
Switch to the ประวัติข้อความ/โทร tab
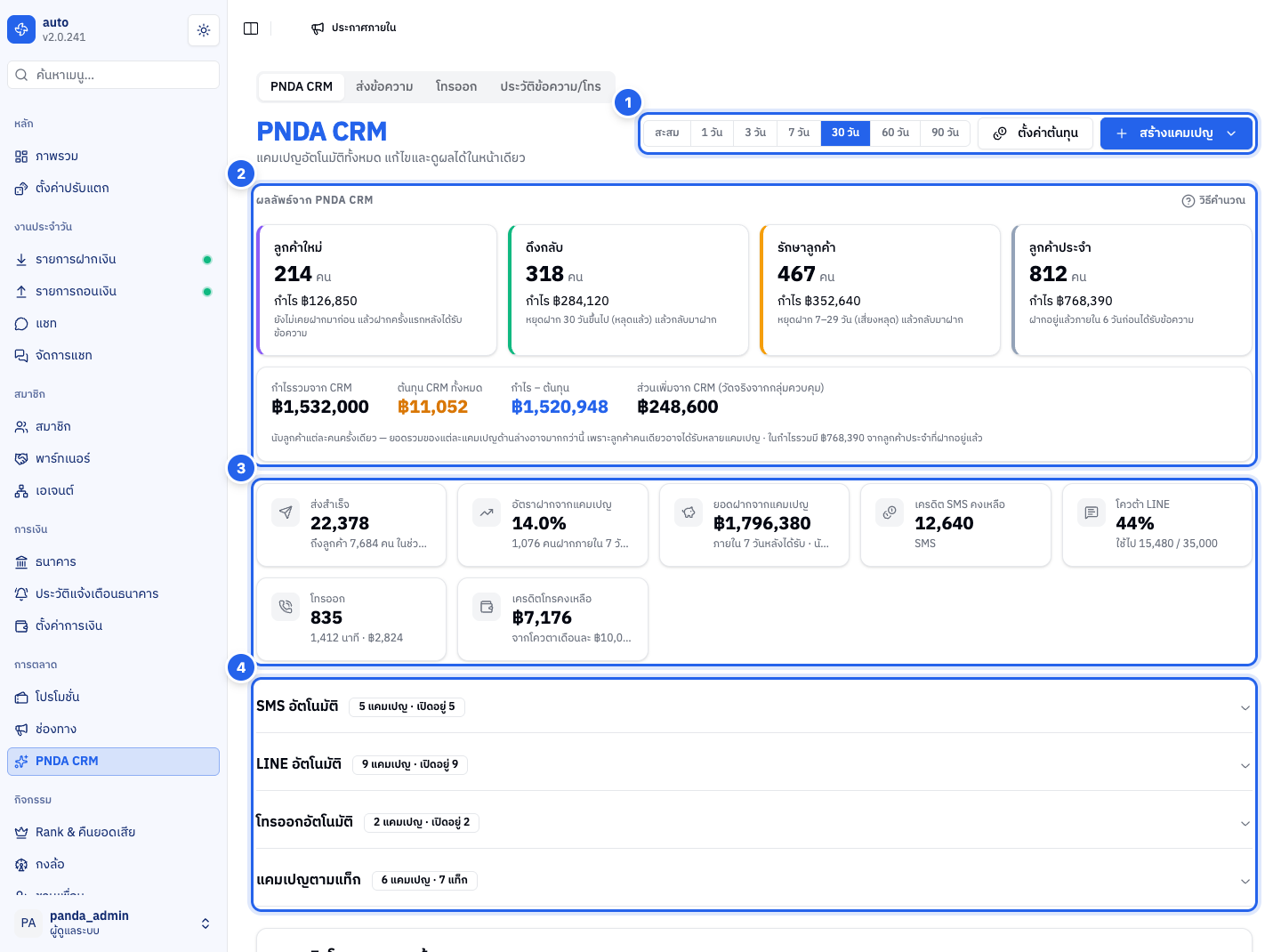pyautogui.click(x=551, y=86)
